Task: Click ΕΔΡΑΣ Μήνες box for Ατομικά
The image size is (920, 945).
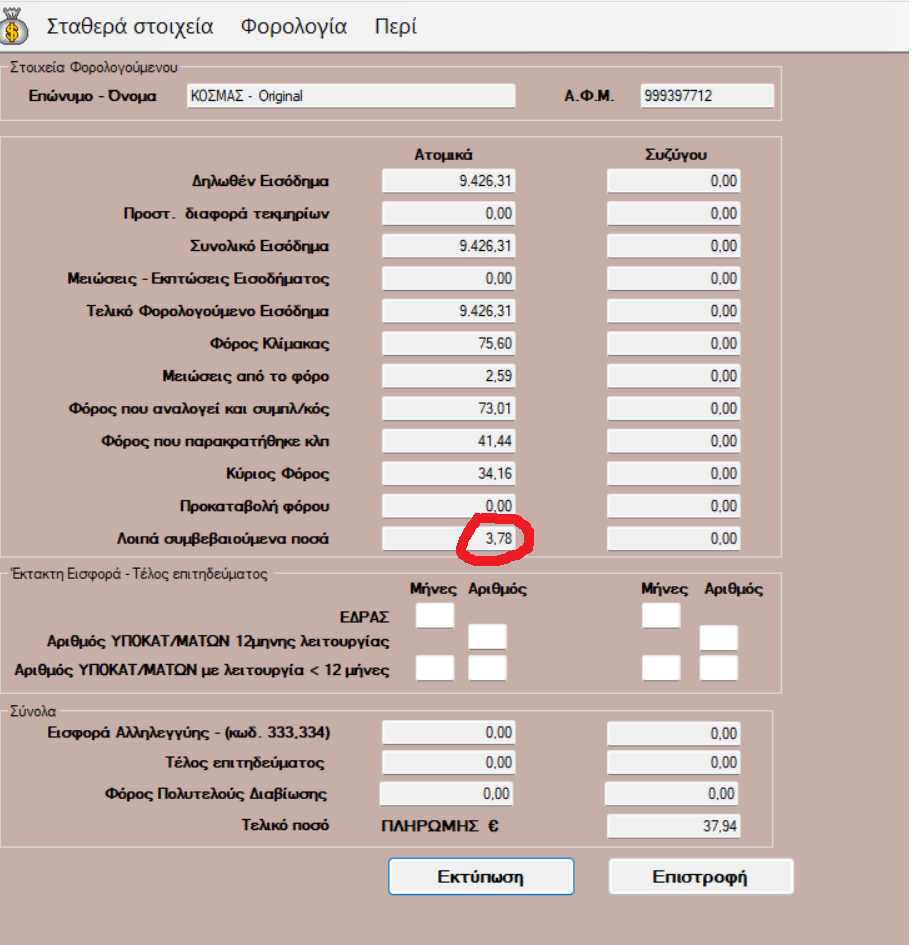Action: tap(435, 616)
